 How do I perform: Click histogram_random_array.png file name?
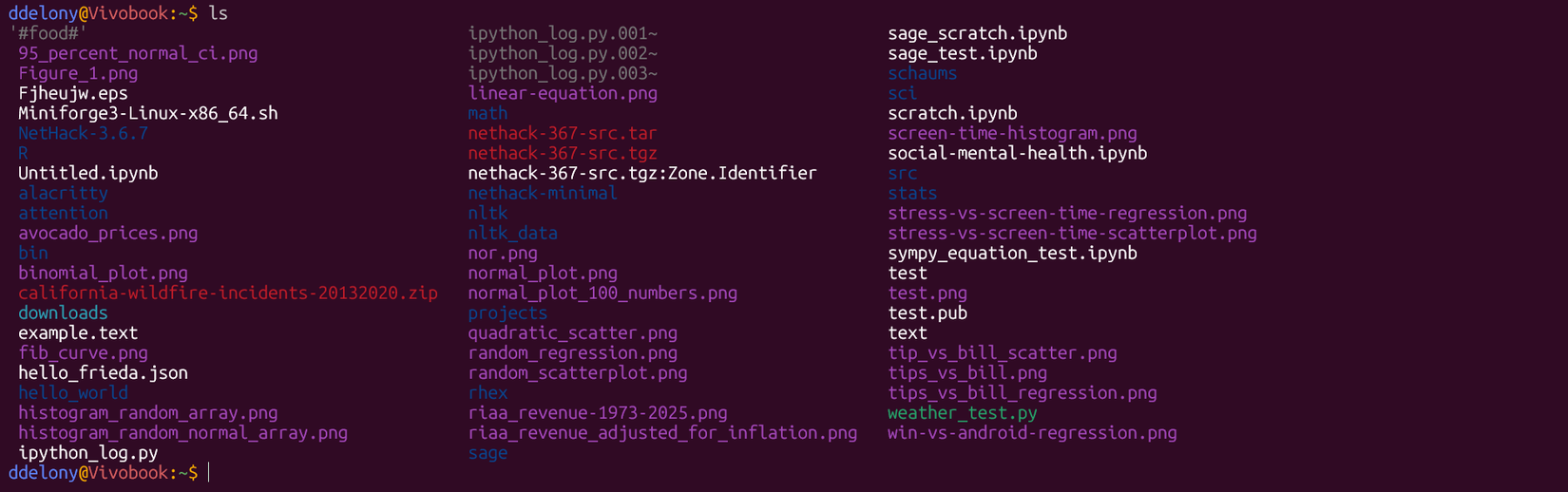pos(148,412)
